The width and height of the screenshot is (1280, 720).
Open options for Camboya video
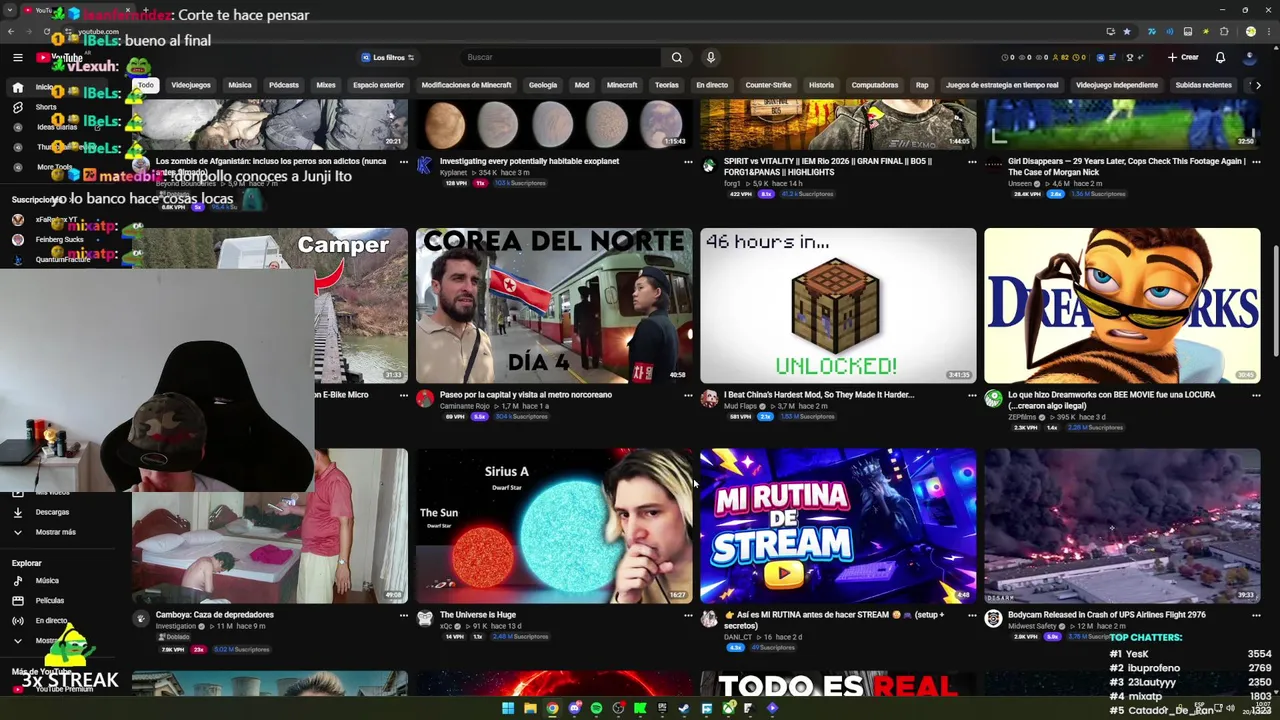click(x=404, y=616)
